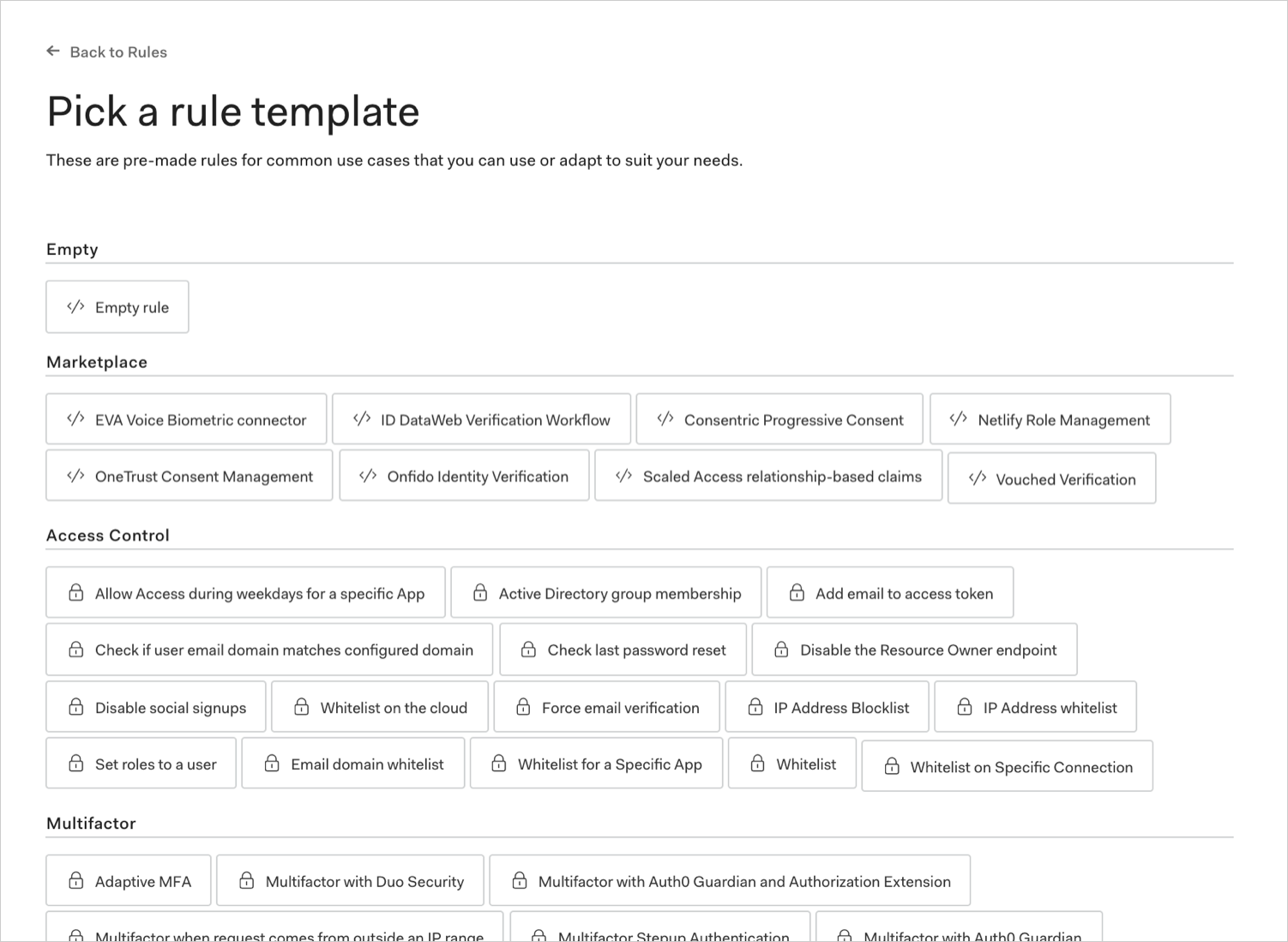Click the Back to Rules link
This screenshot has width=1288, height=942.
(x=119, y=51)
